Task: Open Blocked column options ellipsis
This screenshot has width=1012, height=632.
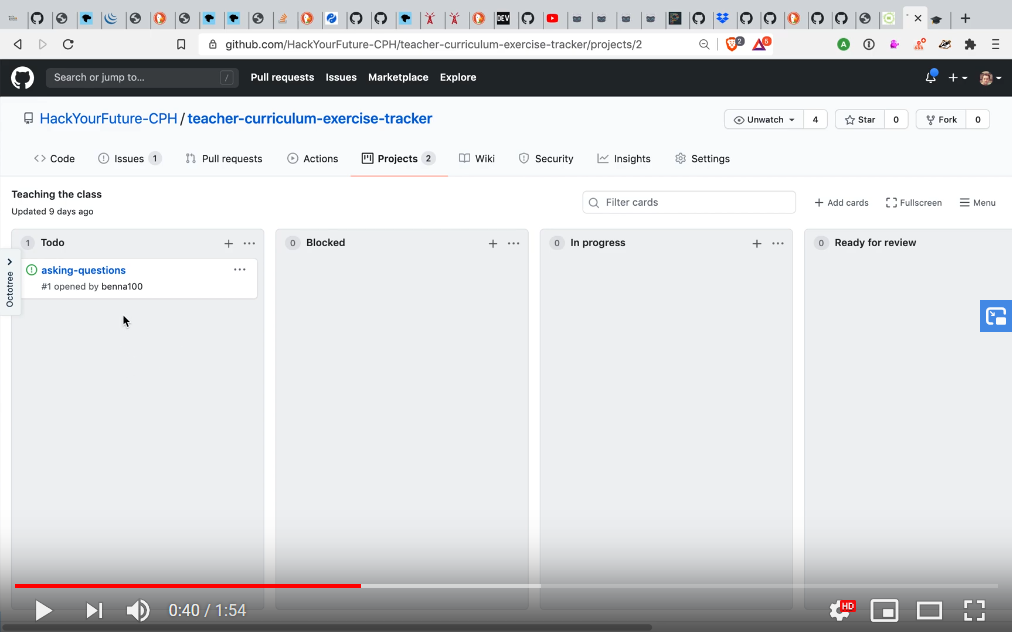Action: [x=514, y=243]
